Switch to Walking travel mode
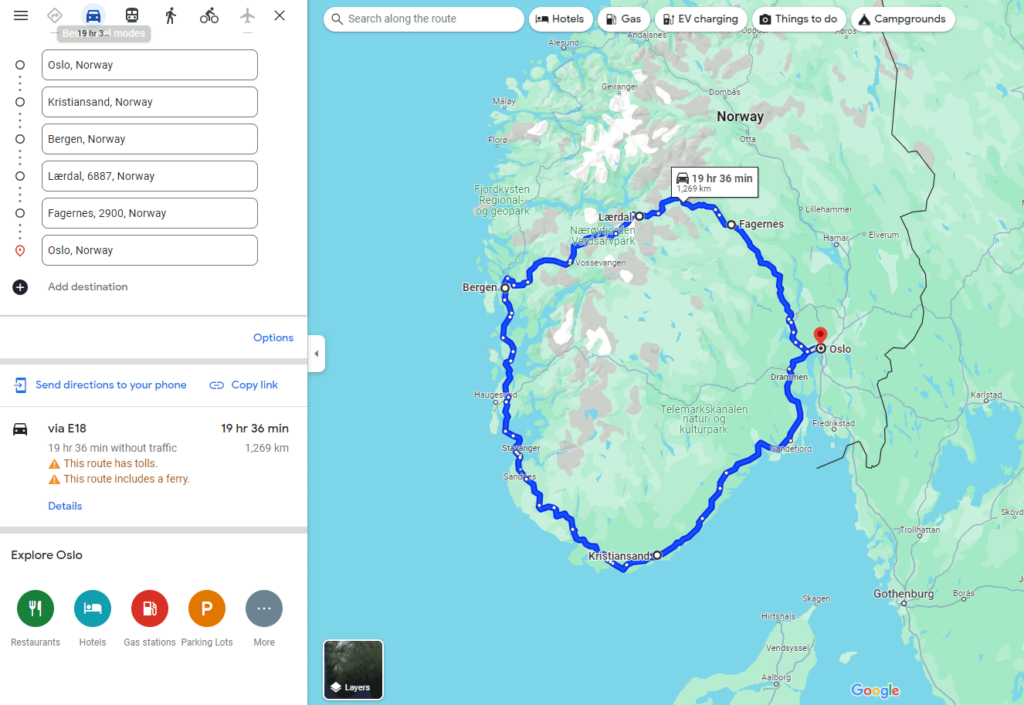This screenshot has width=1024, height=705. (170, 16)
